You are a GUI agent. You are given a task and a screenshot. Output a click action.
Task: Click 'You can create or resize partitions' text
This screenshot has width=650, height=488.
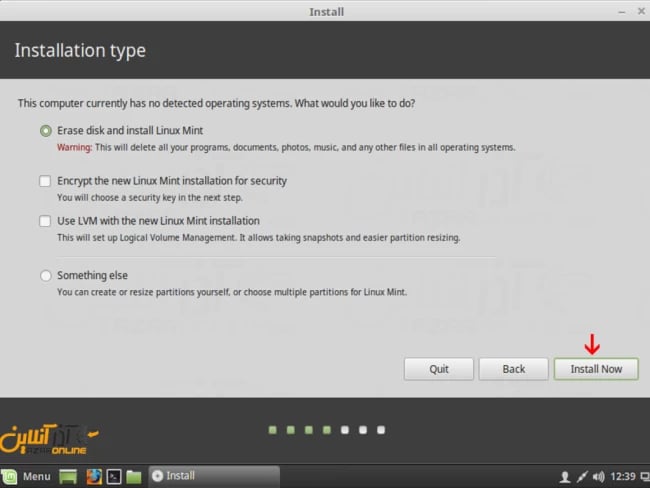(232, 292)
